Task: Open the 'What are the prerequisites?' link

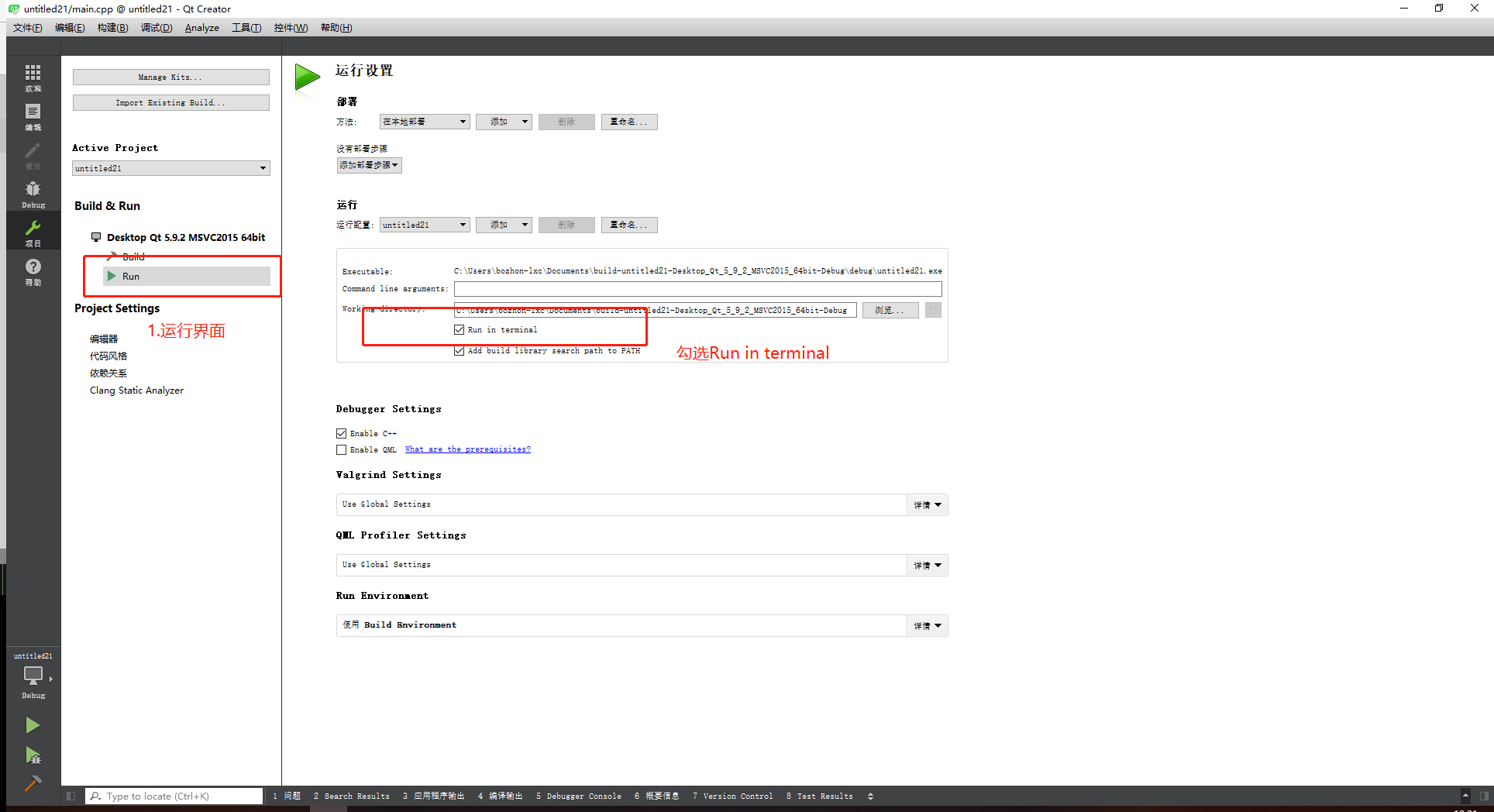Action: 467,449
